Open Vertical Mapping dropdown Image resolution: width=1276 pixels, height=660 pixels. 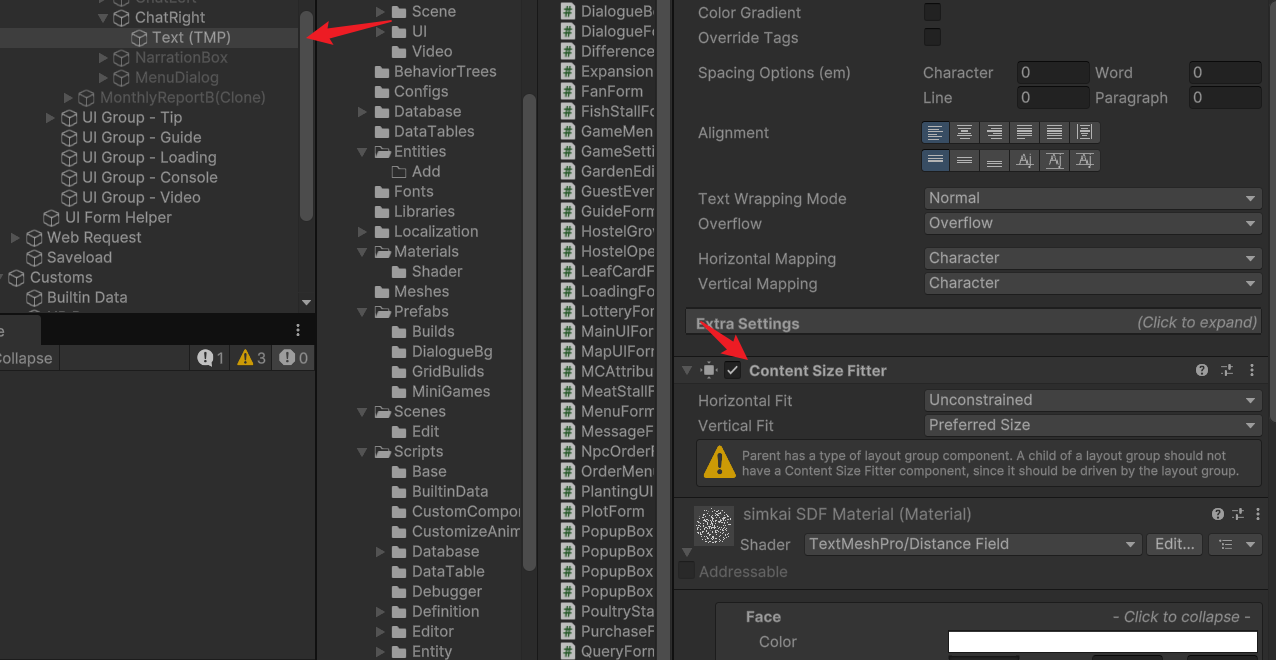(x=1092, y=283)
